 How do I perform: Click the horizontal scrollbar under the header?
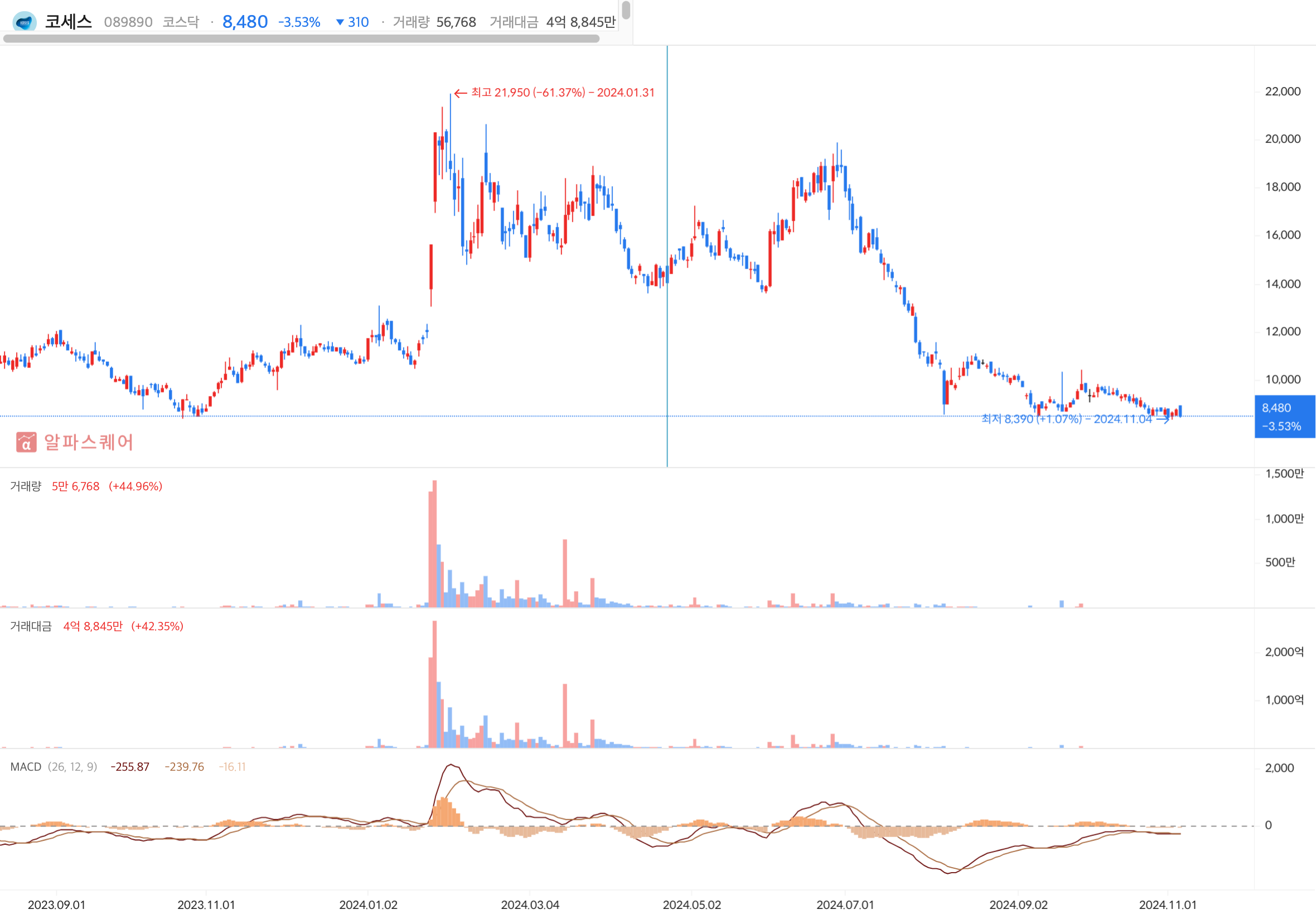pos(302,39)
